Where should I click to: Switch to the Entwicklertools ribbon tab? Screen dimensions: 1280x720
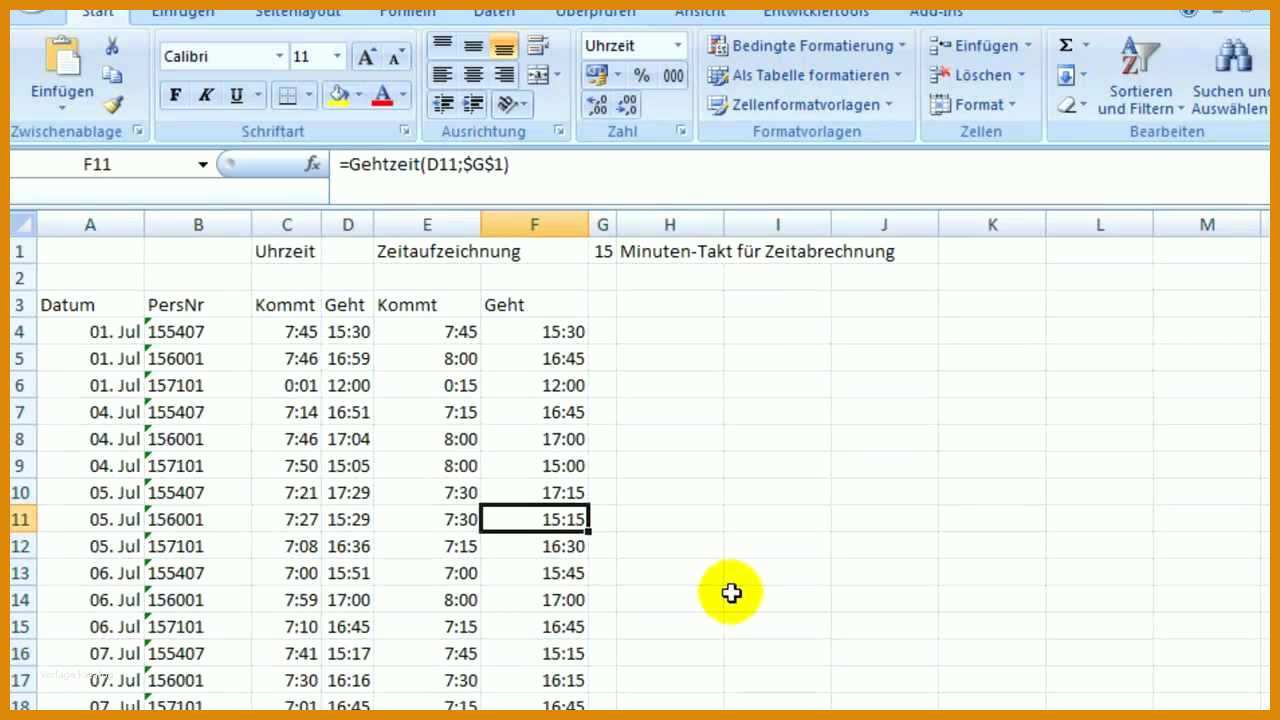tap(816, 12)
